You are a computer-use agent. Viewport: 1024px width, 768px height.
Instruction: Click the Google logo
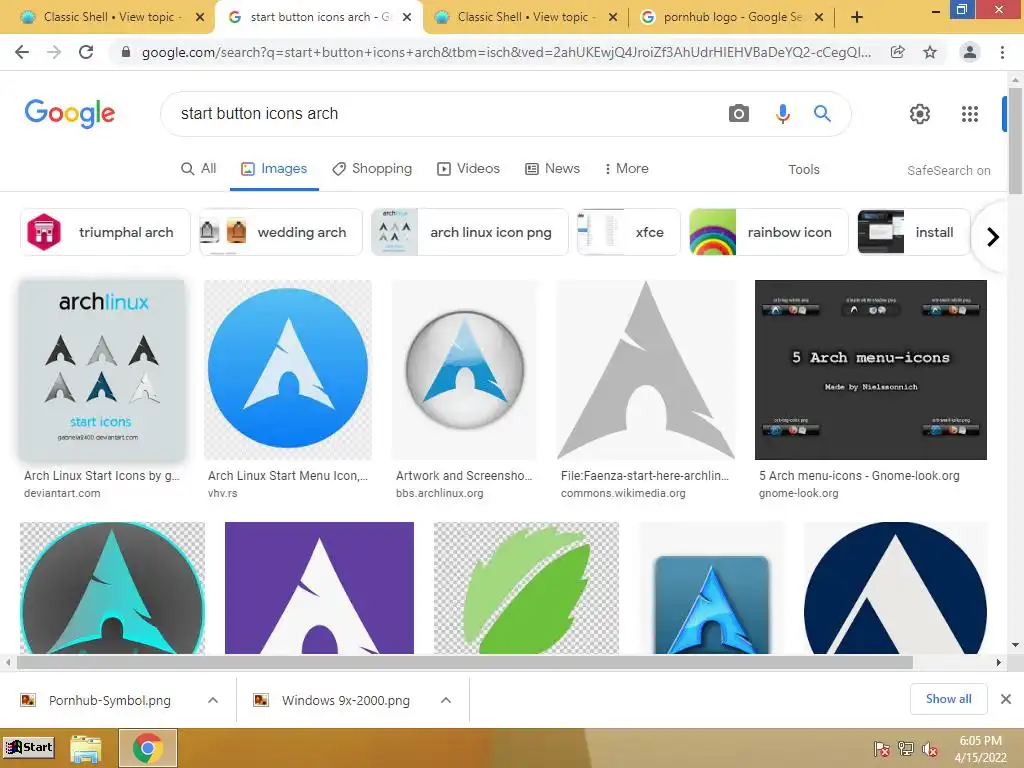tap(70, 114)
